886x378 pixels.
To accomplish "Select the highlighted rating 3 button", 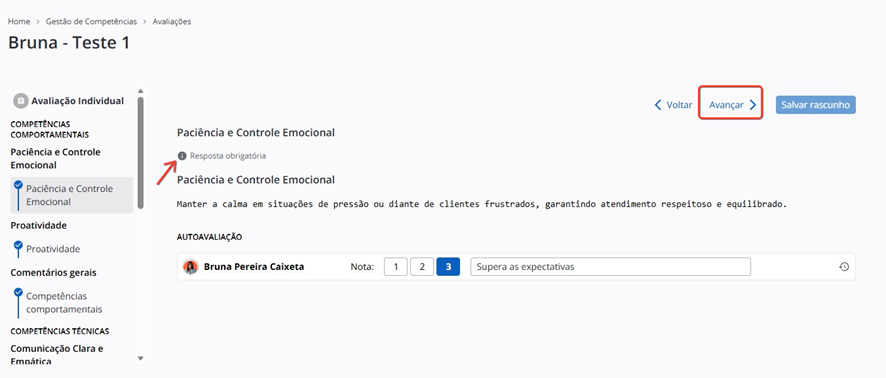I will point(448,267).
